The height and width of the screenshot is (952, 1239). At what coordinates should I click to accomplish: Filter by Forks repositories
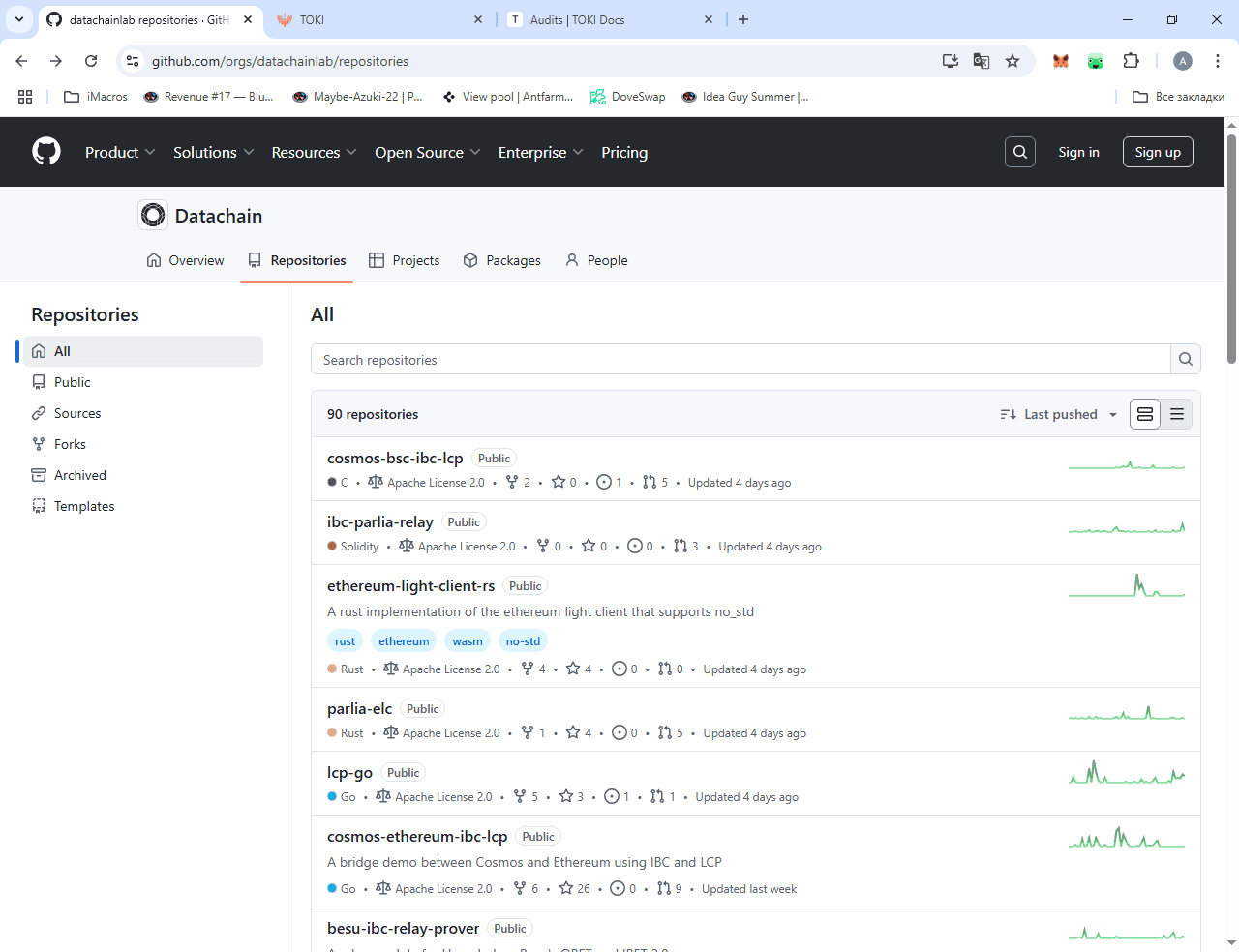coord(143,444)
